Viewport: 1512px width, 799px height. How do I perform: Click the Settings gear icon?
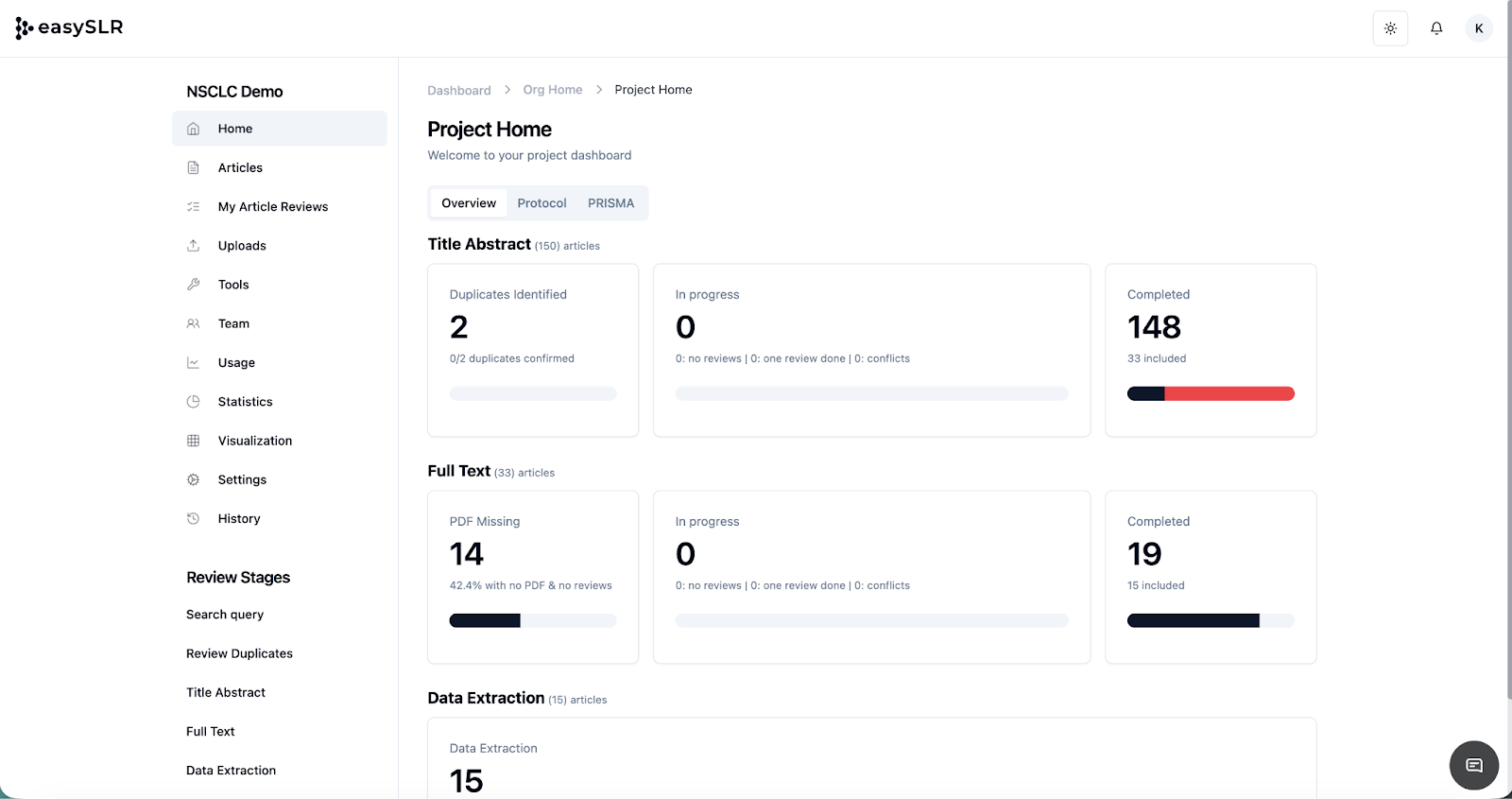tap(194, 479)
